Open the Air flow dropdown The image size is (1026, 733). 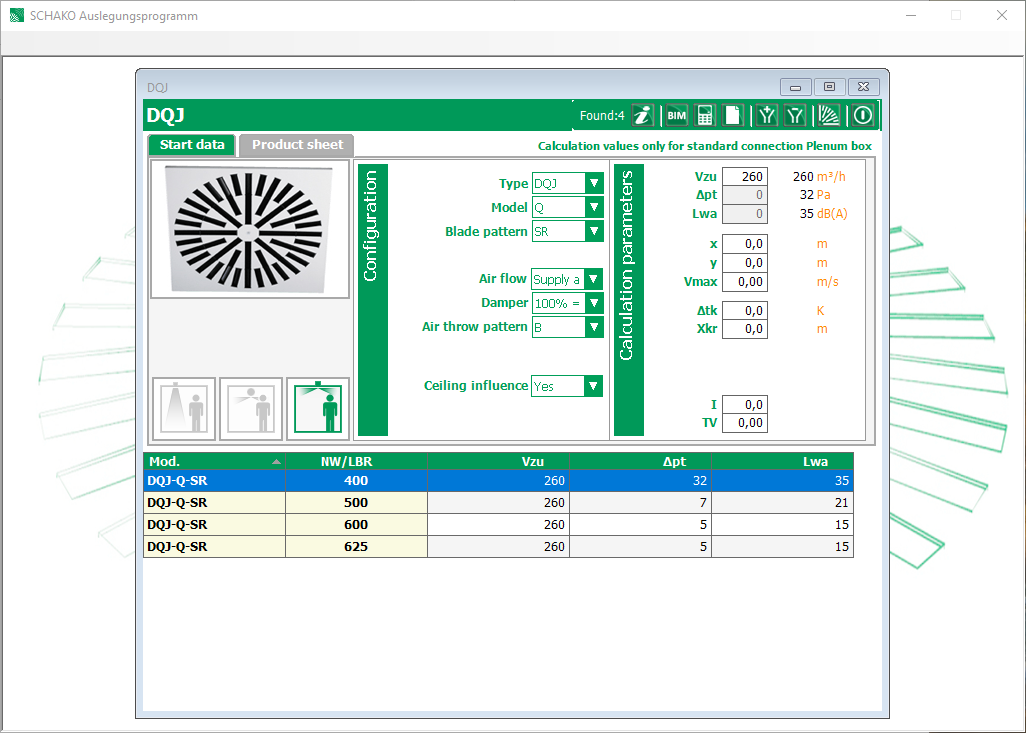[593, 279]
